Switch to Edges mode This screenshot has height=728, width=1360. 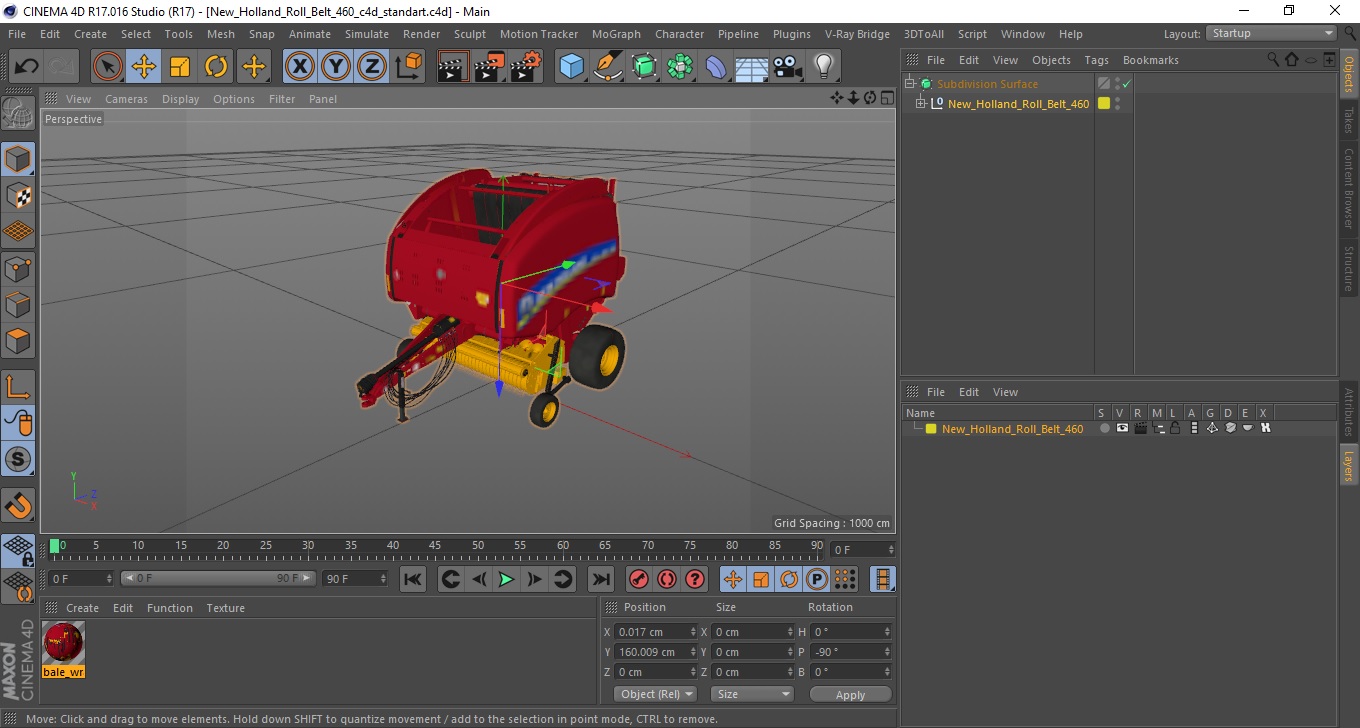[18, 304]
